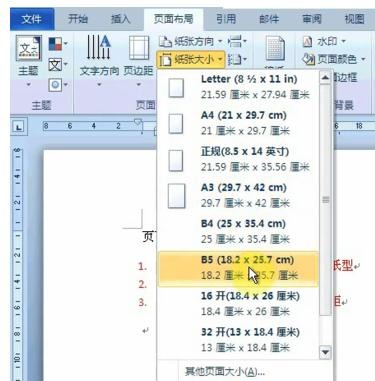Click list item number 1. in document
The width and height of the screenshot is (375, 381).
coord(143,266)
